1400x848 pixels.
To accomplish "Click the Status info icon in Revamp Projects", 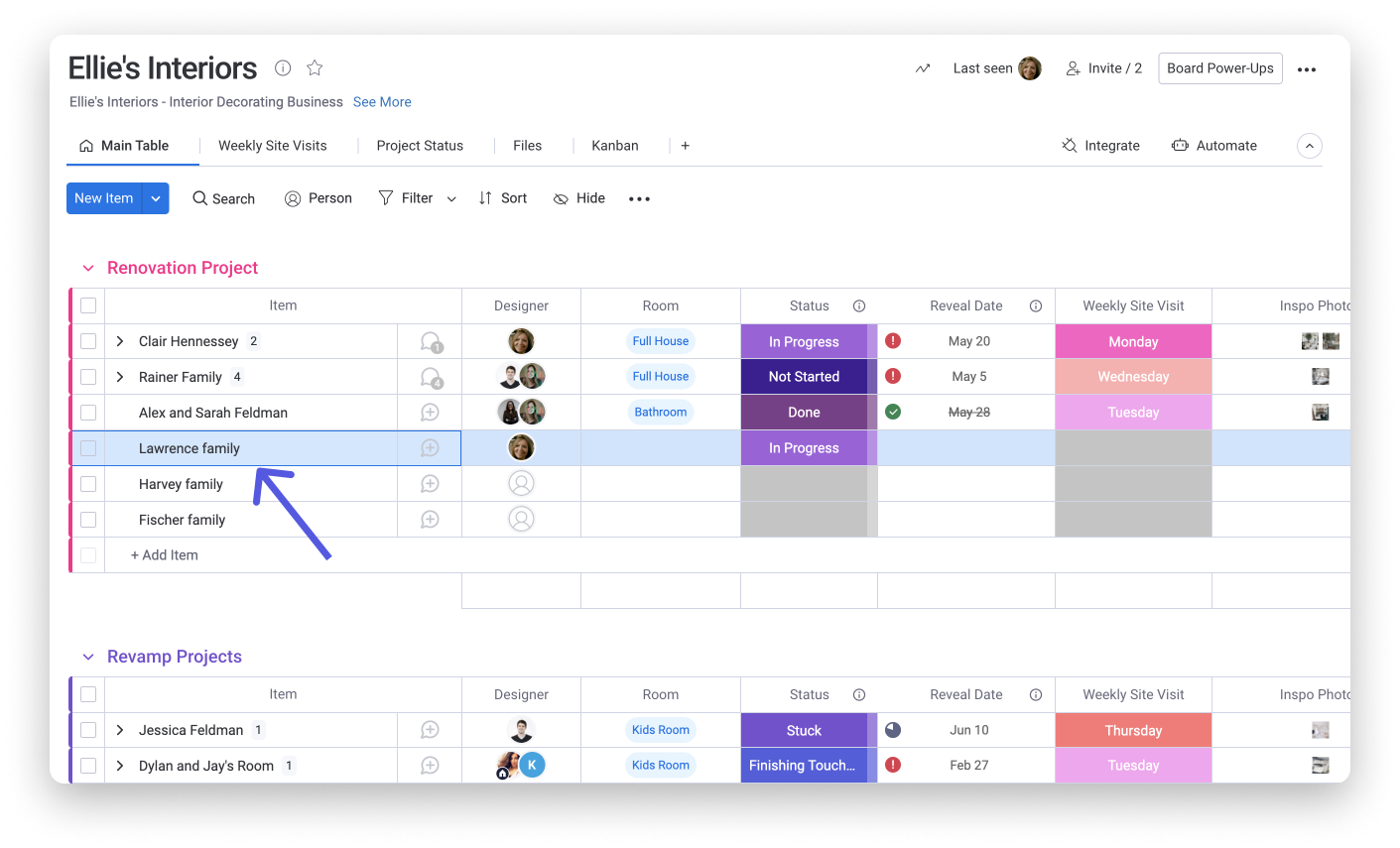I will [x=859, y=694].
